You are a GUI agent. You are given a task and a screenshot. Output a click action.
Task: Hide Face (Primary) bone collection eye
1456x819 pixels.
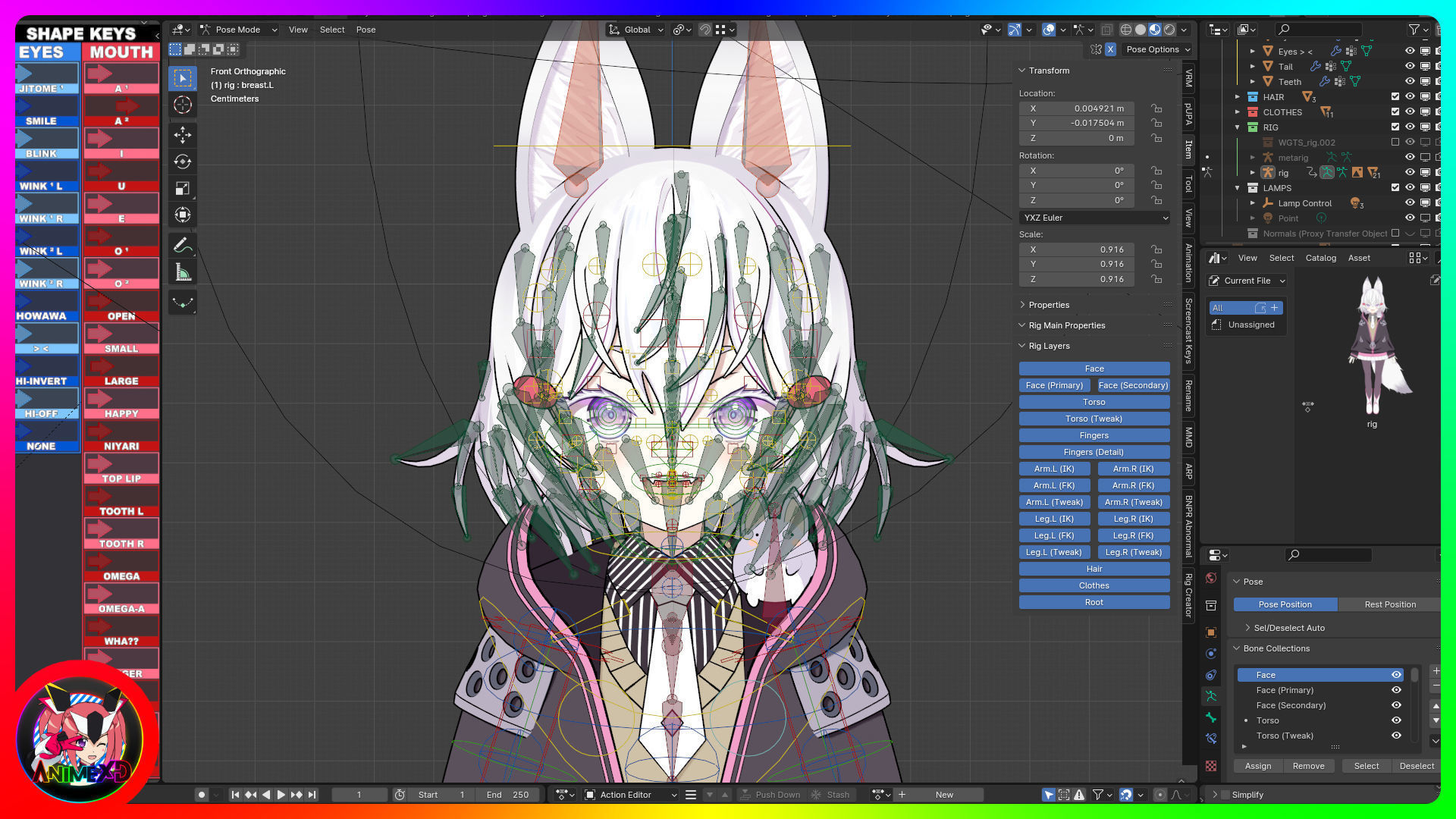(1396, 690)
